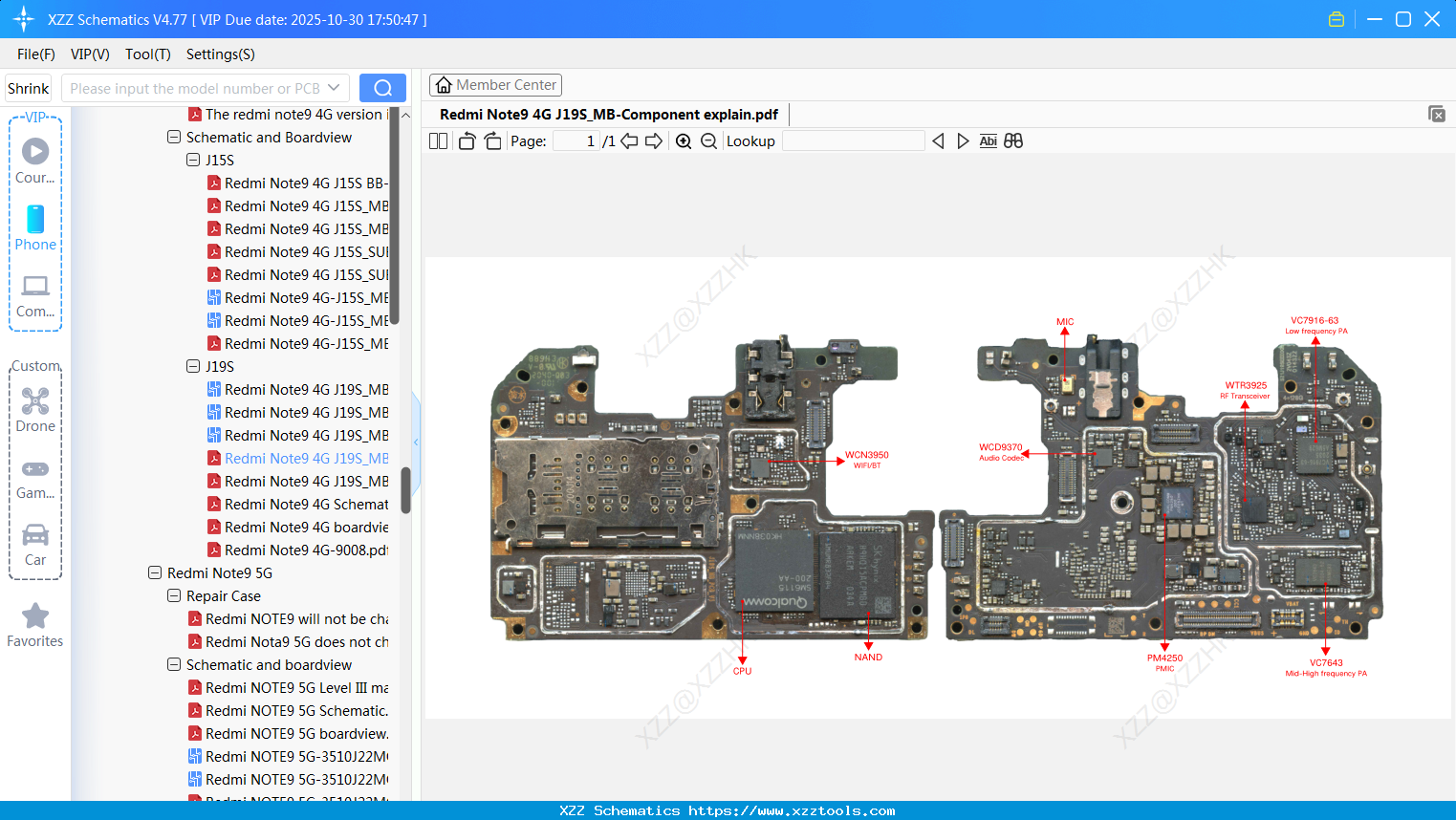
Task: Zoom out of the PDF page
Action: pos(708,140)
